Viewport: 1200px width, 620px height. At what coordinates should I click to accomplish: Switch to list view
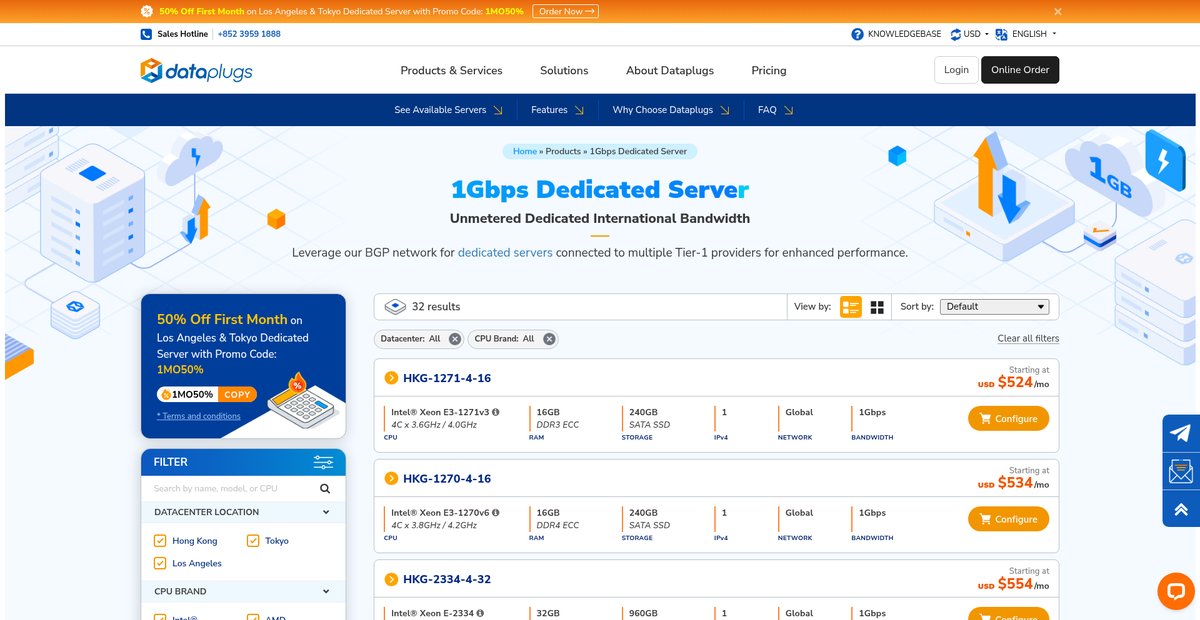click(x=851, y=307)
